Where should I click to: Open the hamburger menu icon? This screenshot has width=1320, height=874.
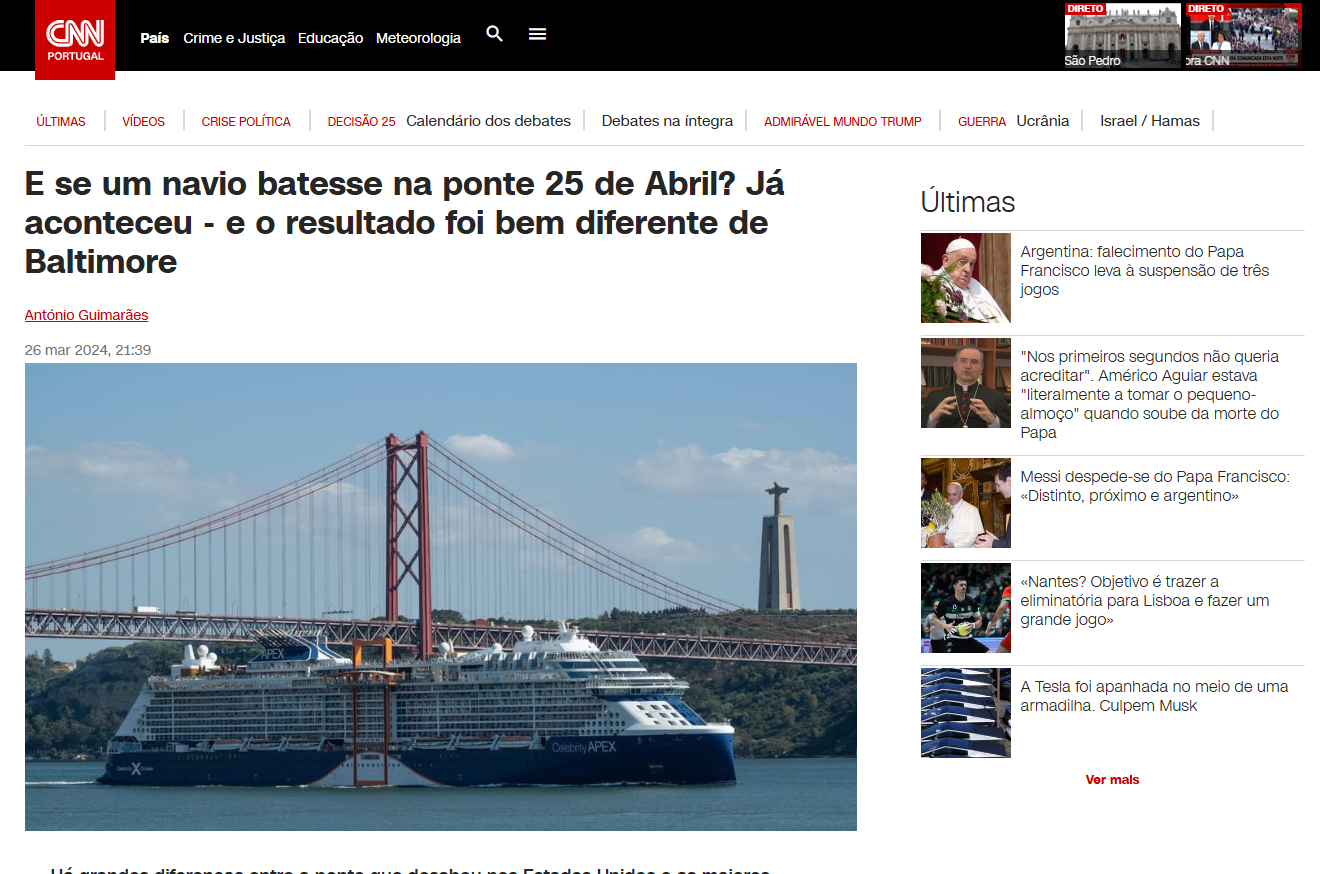tap(537, 34)
